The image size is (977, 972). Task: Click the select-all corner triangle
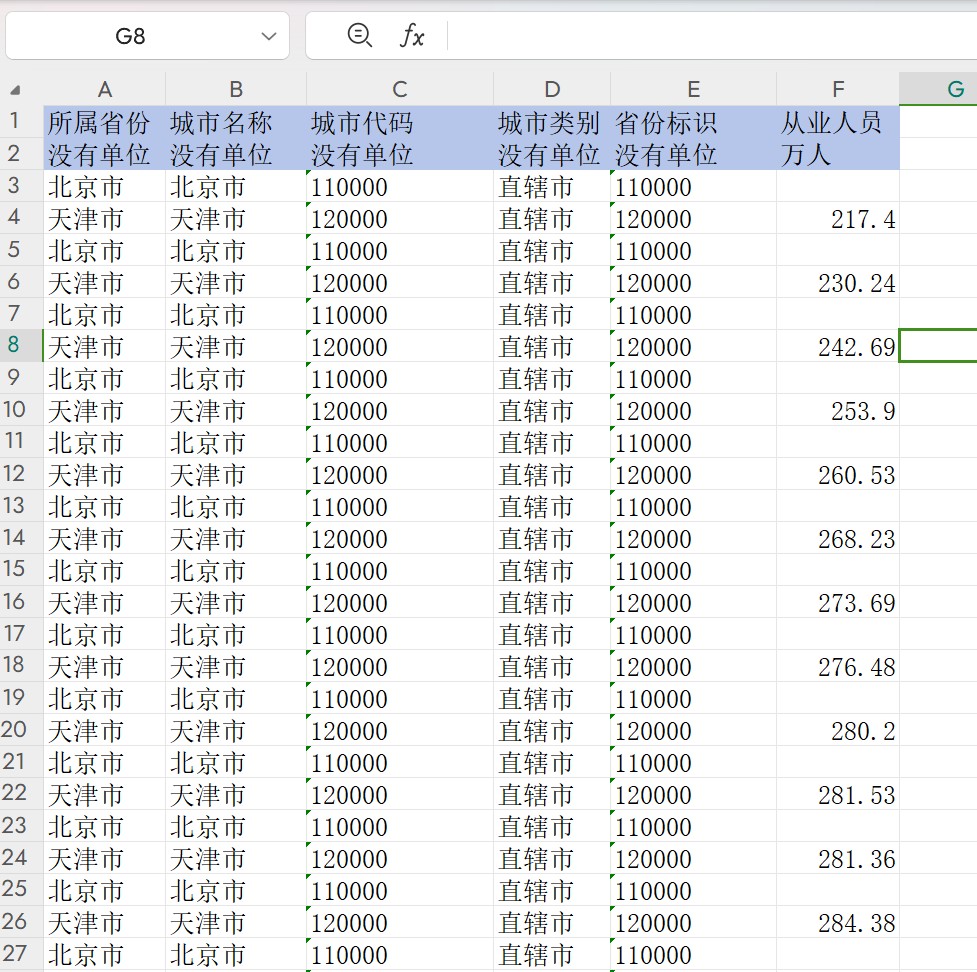point(15,90)
